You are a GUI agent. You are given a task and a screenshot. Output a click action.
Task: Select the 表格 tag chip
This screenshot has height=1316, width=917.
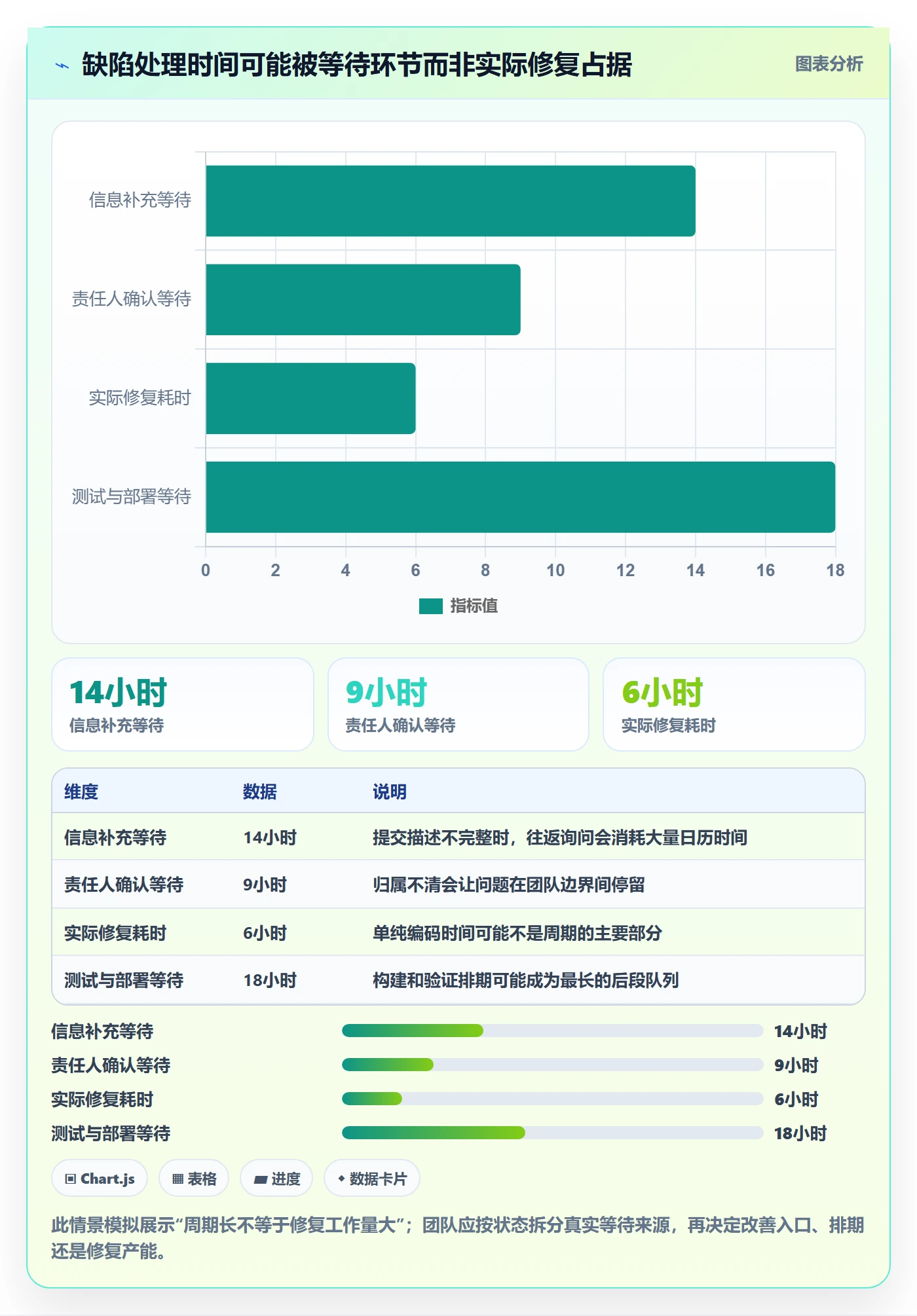click(x=194, y=1179)
